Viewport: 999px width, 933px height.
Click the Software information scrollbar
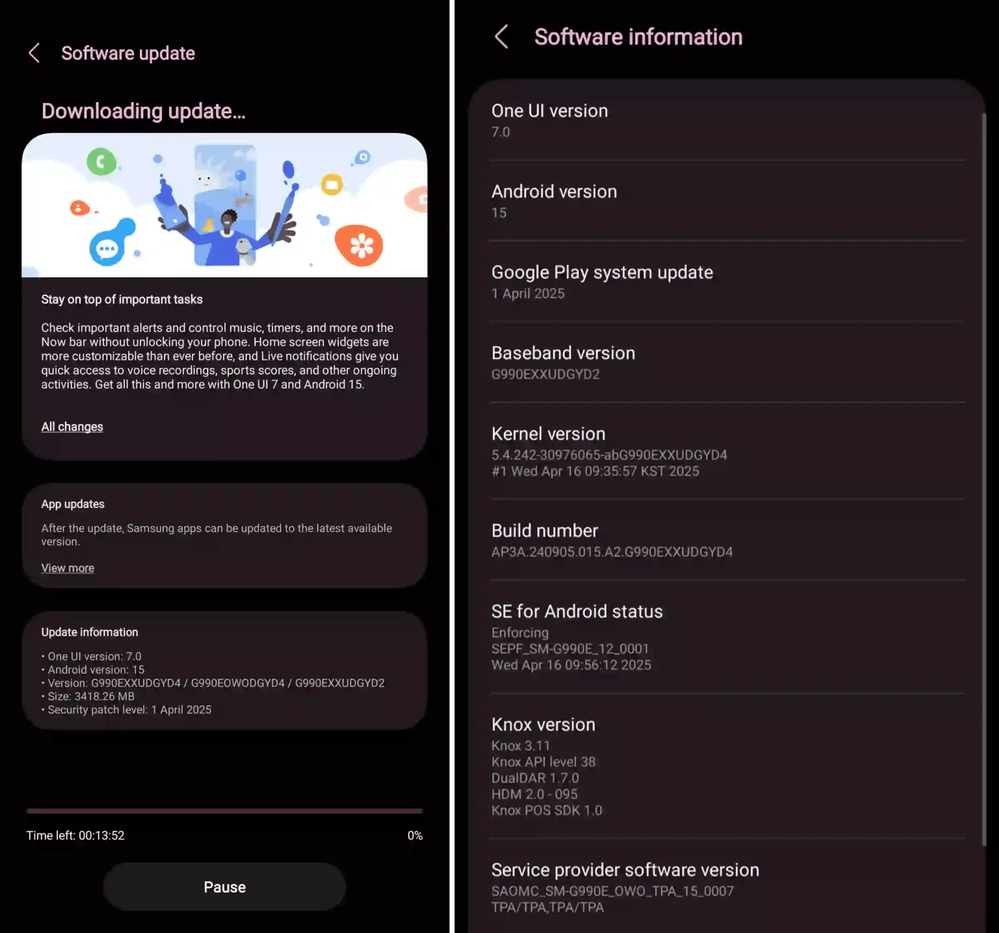pos(984,478)
